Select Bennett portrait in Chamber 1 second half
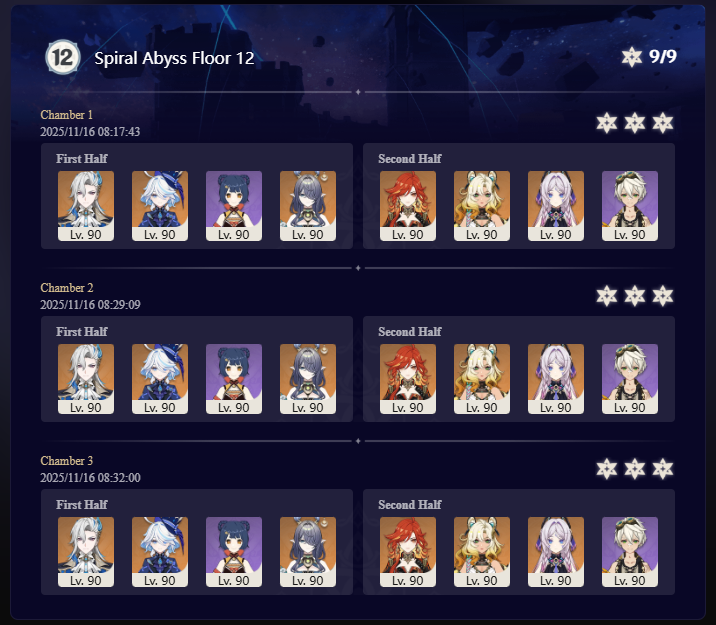The height and width of the screenshot is (625, 716). coord(630,206)
